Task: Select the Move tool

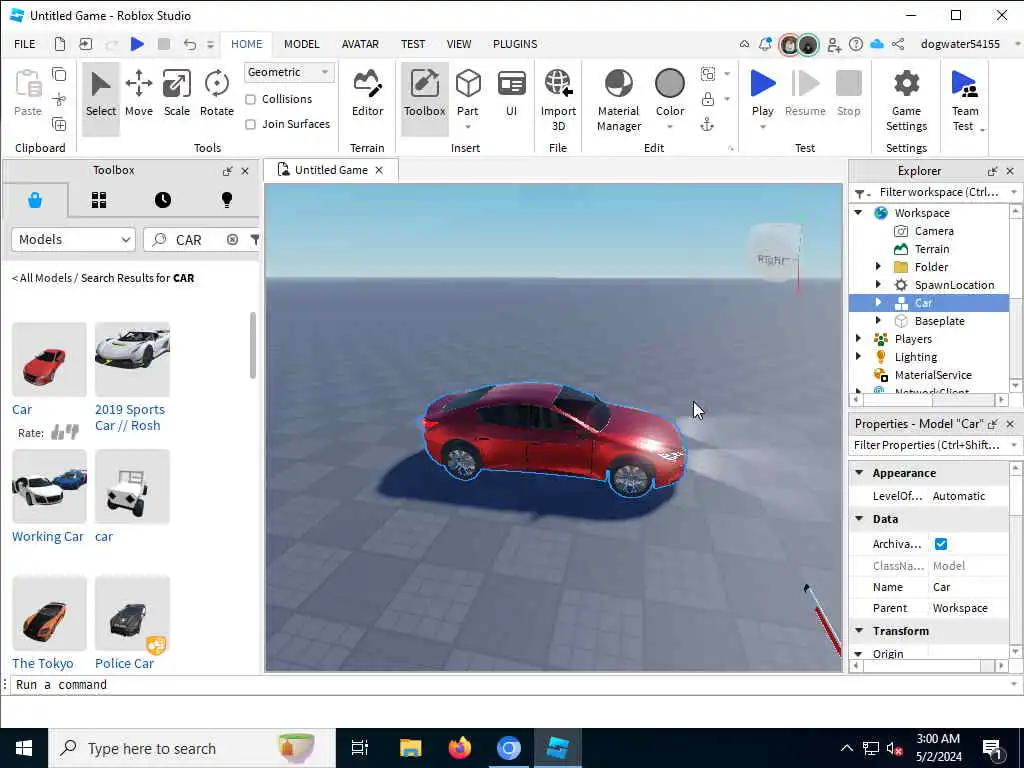Action: [138, 93]
